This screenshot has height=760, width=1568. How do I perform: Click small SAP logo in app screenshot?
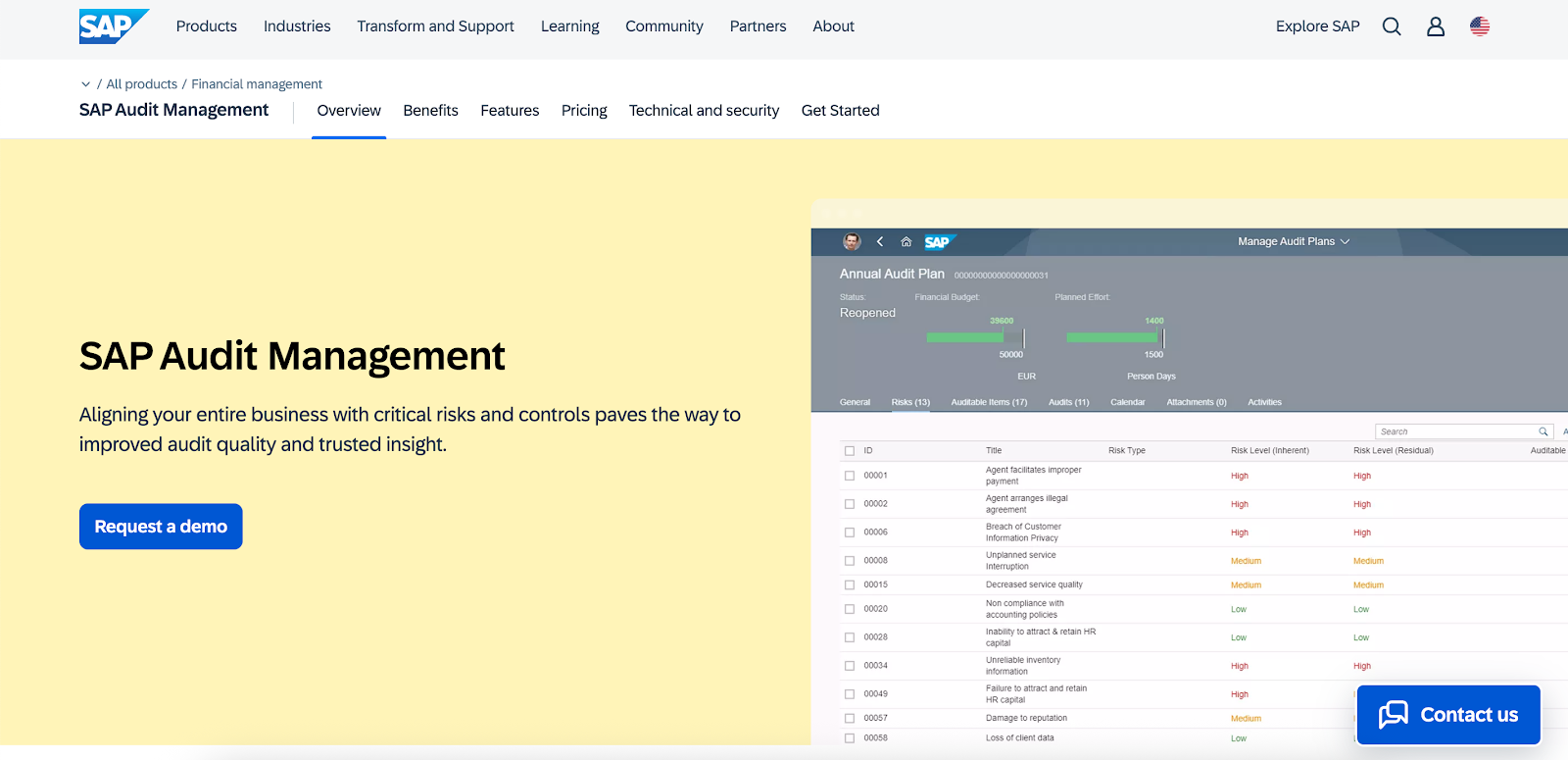tap(939, 241)
